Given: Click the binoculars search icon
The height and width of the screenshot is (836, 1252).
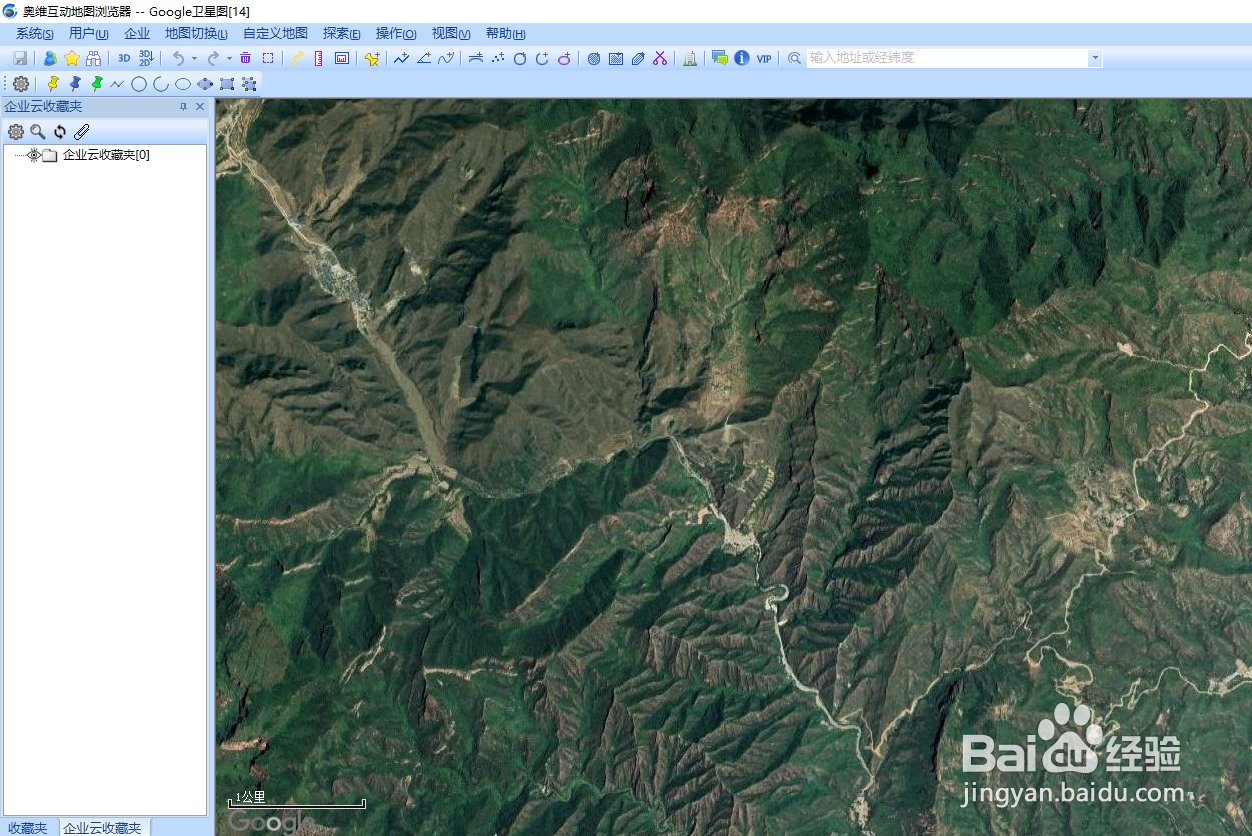Looking at the screenshot, I should pyautogui.click(x=93, y=59).
